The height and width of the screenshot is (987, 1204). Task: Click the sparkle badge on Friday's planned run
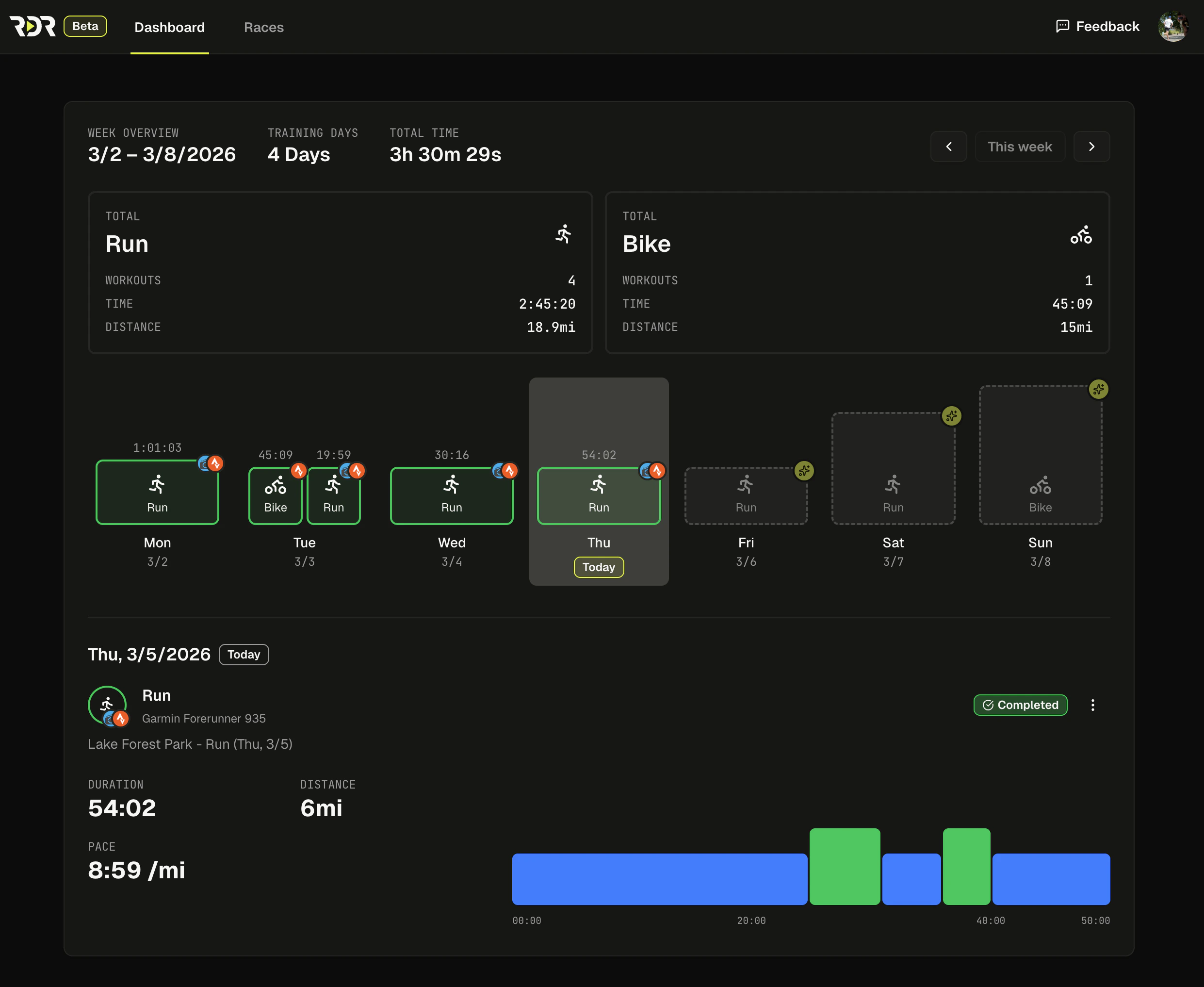pos(803,471)
